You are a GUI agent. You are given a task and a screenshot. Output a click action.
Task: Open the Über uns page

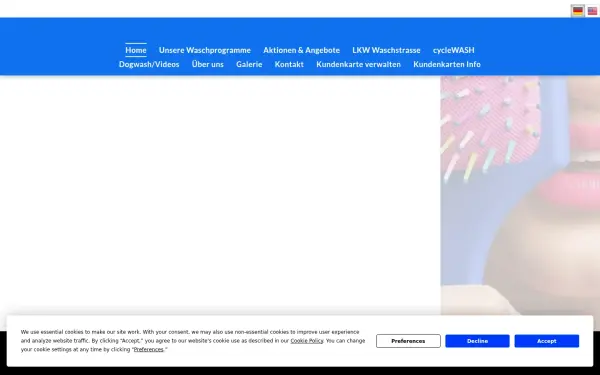point(207,64)
